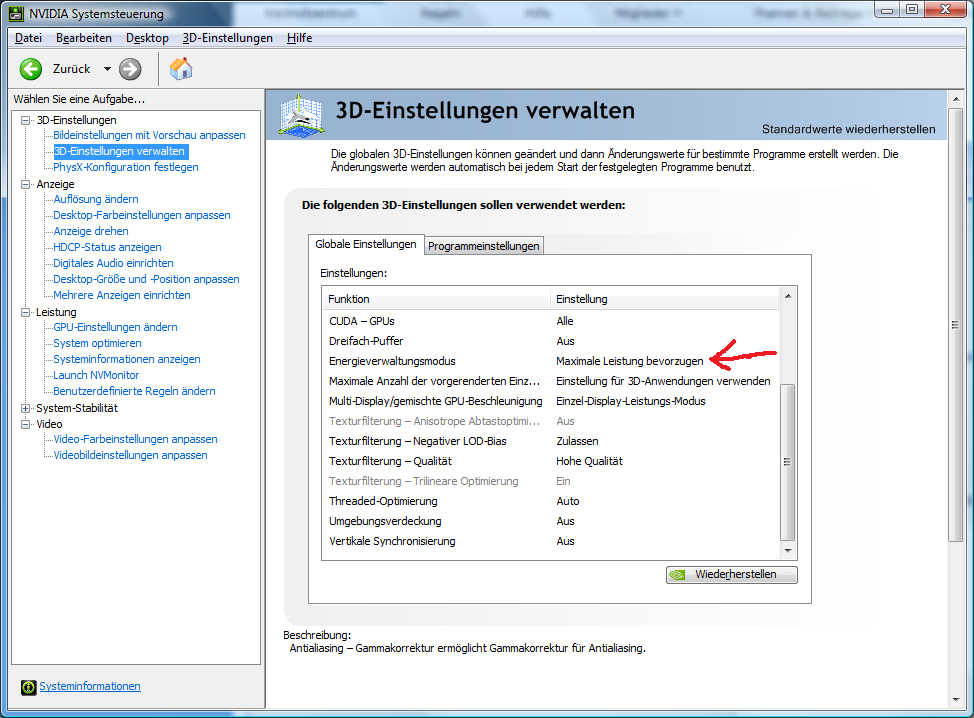This screenshot has width=974, height=718.
Task: Click the main page scroll-up arrow
Action: point(955,99)
